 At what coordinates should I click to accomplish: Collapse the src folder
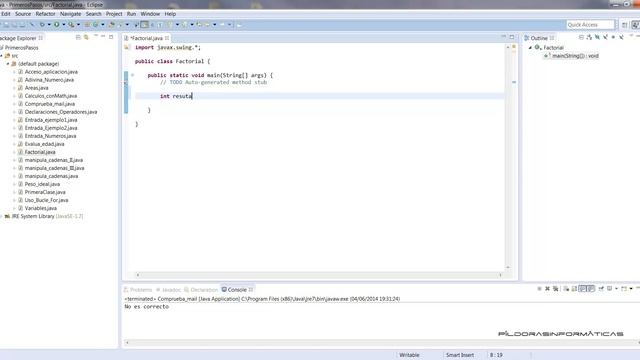2,56
